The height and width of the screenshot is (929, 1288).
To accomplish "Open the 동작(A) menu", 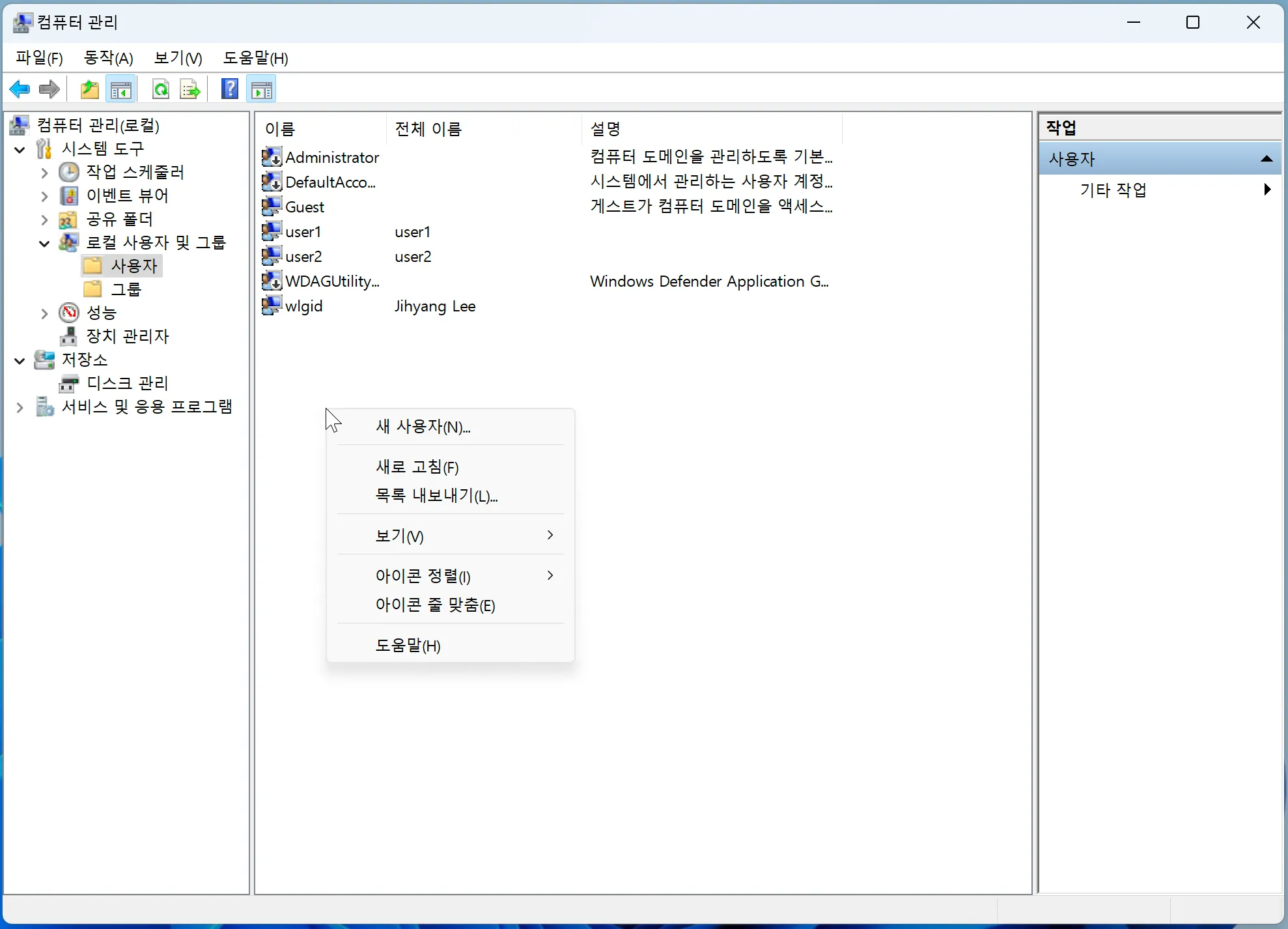I will [x=109, y=58].
